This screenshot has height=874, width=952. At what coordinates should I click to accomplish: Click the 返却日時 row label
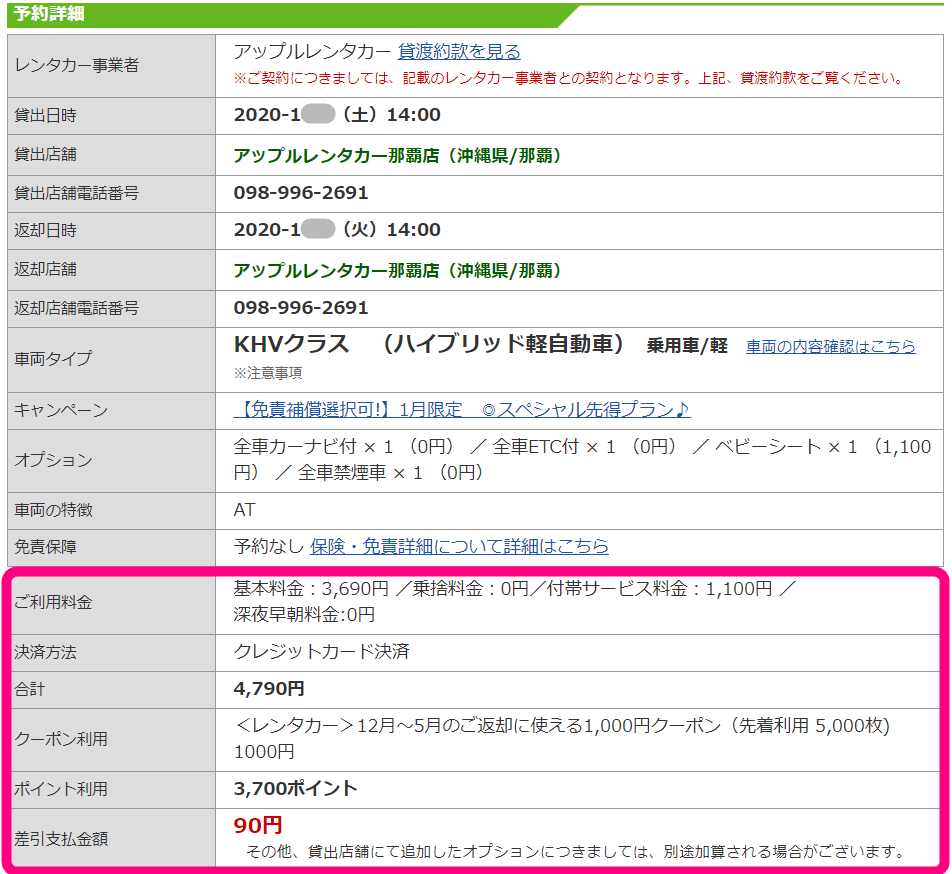tap(45, 231)
